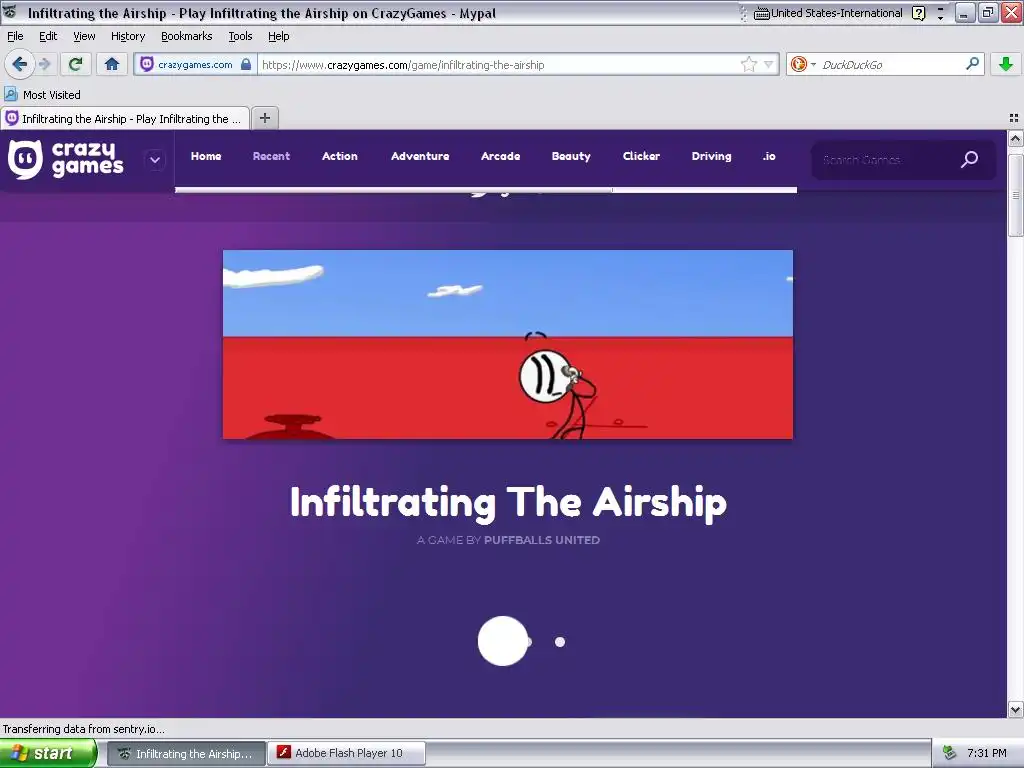The image size is (1024, 768).
Task: Open the Beauty category
Action: click(571, 156)
